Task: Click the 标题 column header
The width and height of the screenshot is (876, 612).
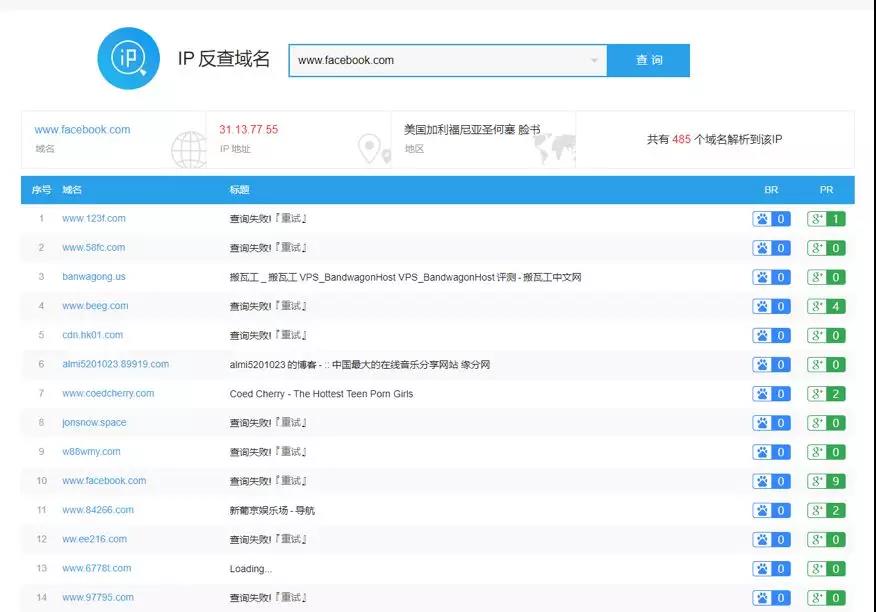Action: click(x=240, y=190)
